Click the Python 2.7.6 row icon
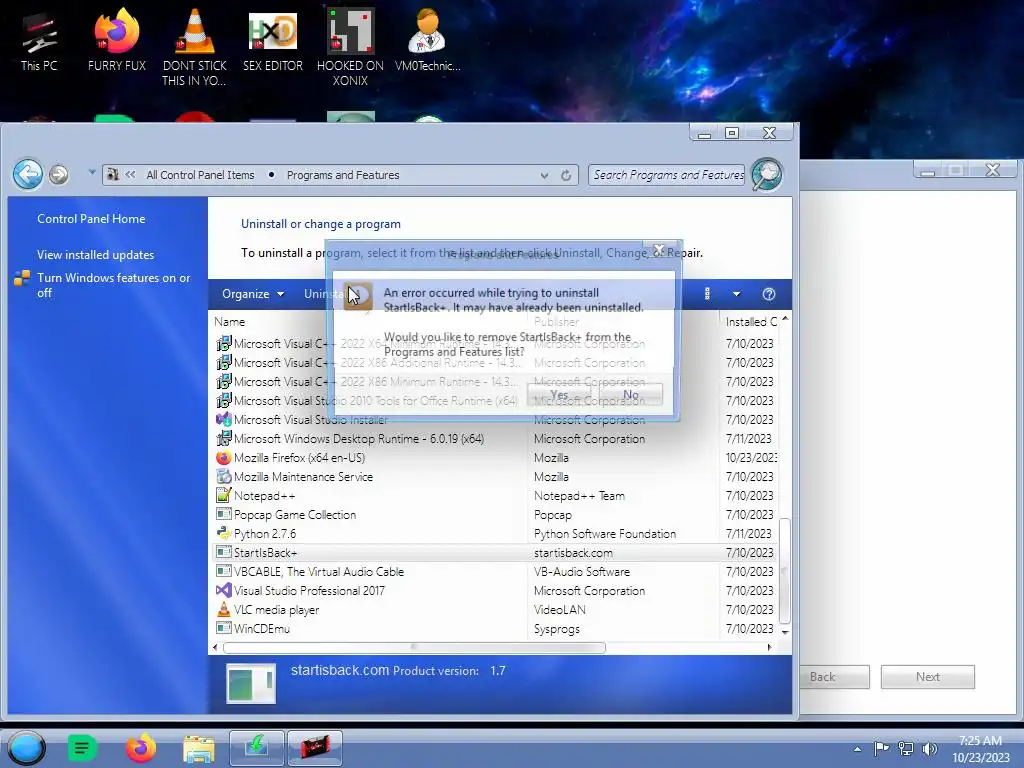Image resolution: width=1024 pixels, height=768 pixels. coord(223,534)
